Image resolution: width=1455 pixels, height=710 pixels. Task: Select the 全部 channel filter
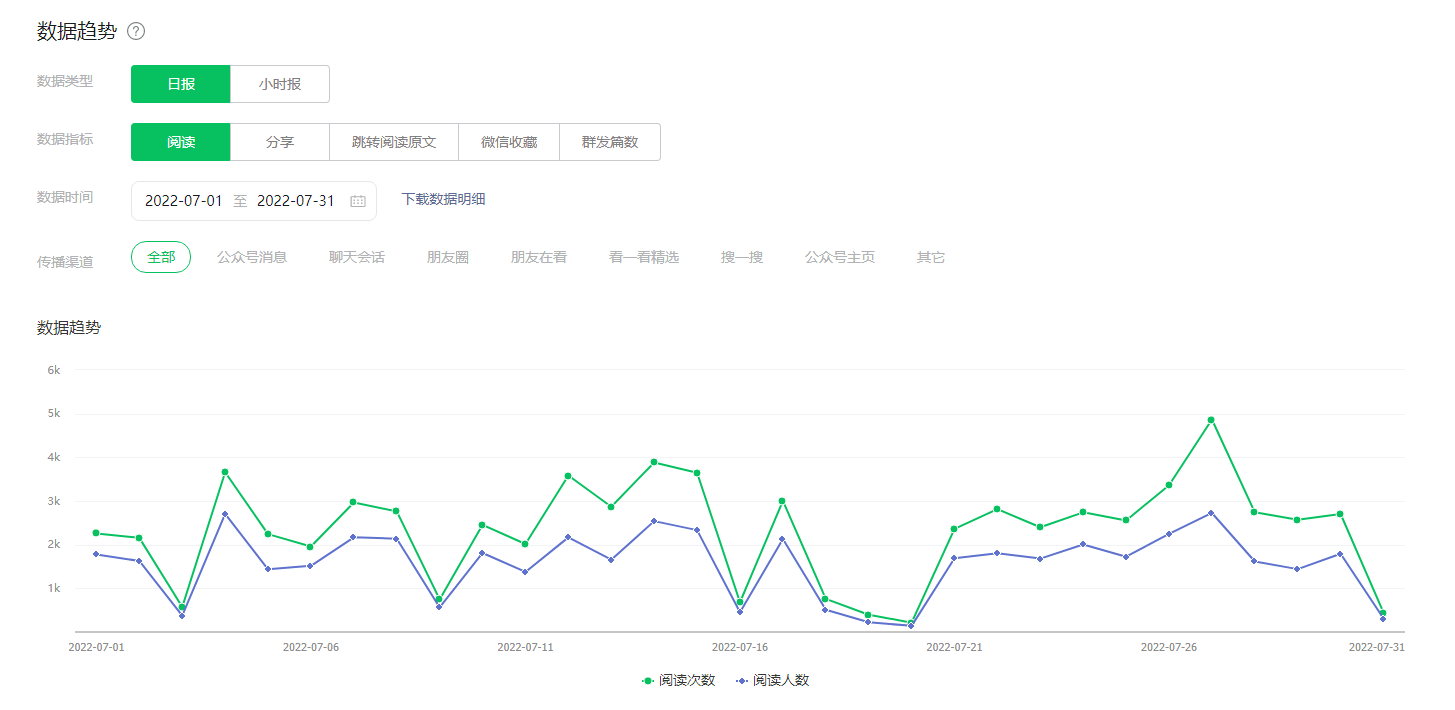coord(161,257)
